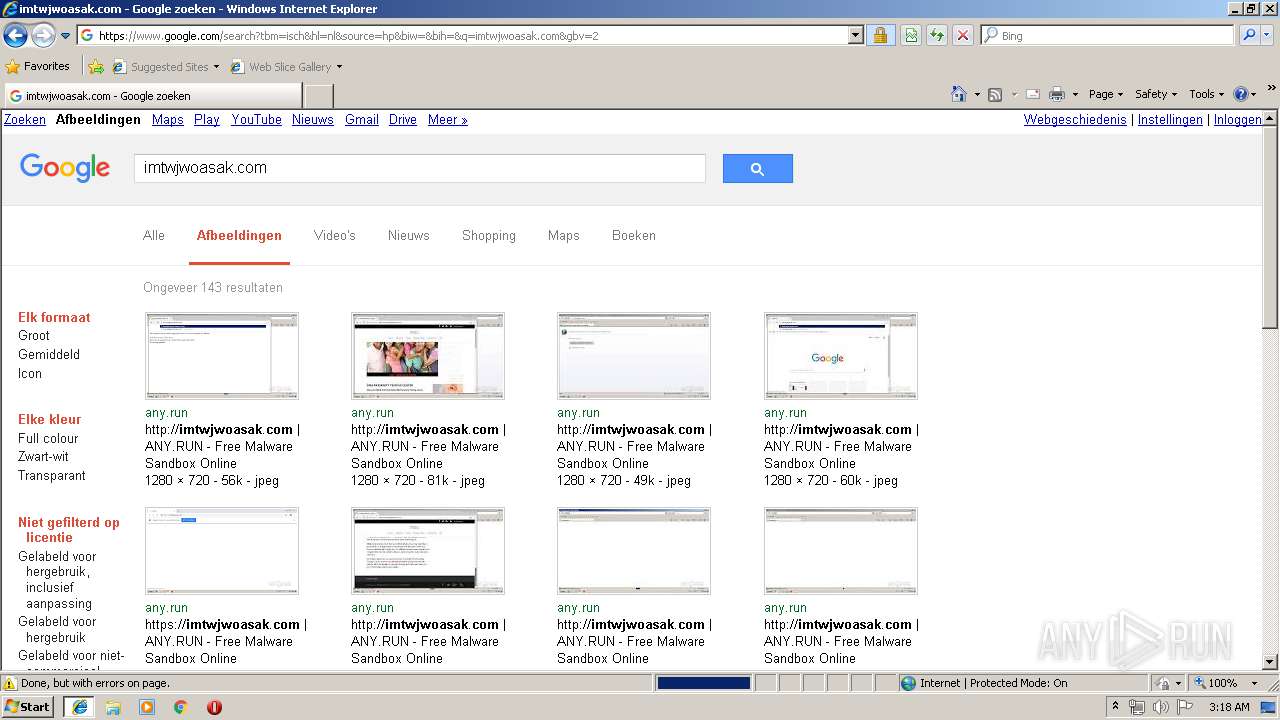Click the vertical scrollbar down arrow

[x=1270, y=661]
